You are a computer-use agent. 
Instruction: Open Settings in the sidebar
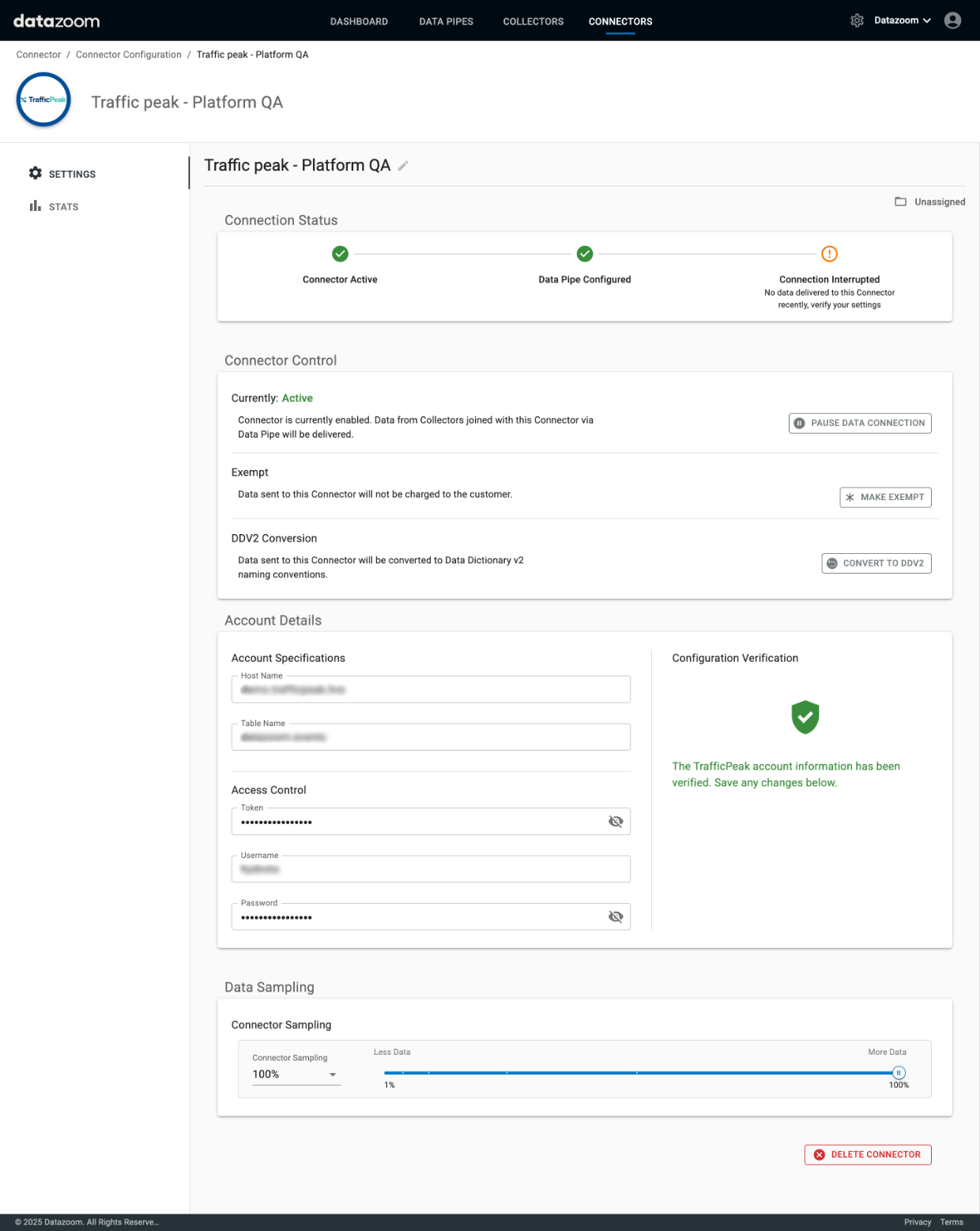pos(72,174)
